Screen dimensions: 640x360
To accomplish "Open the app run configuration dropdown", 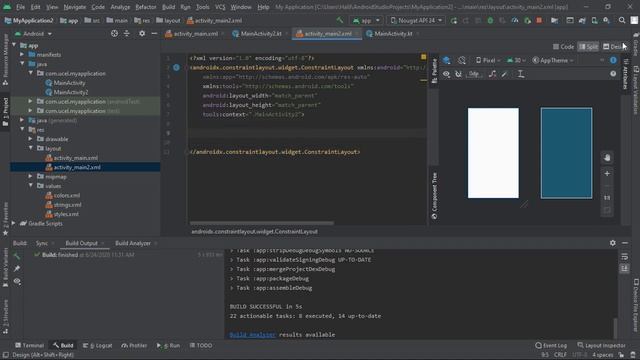I will pyautogui.click(x=366, y=20).
